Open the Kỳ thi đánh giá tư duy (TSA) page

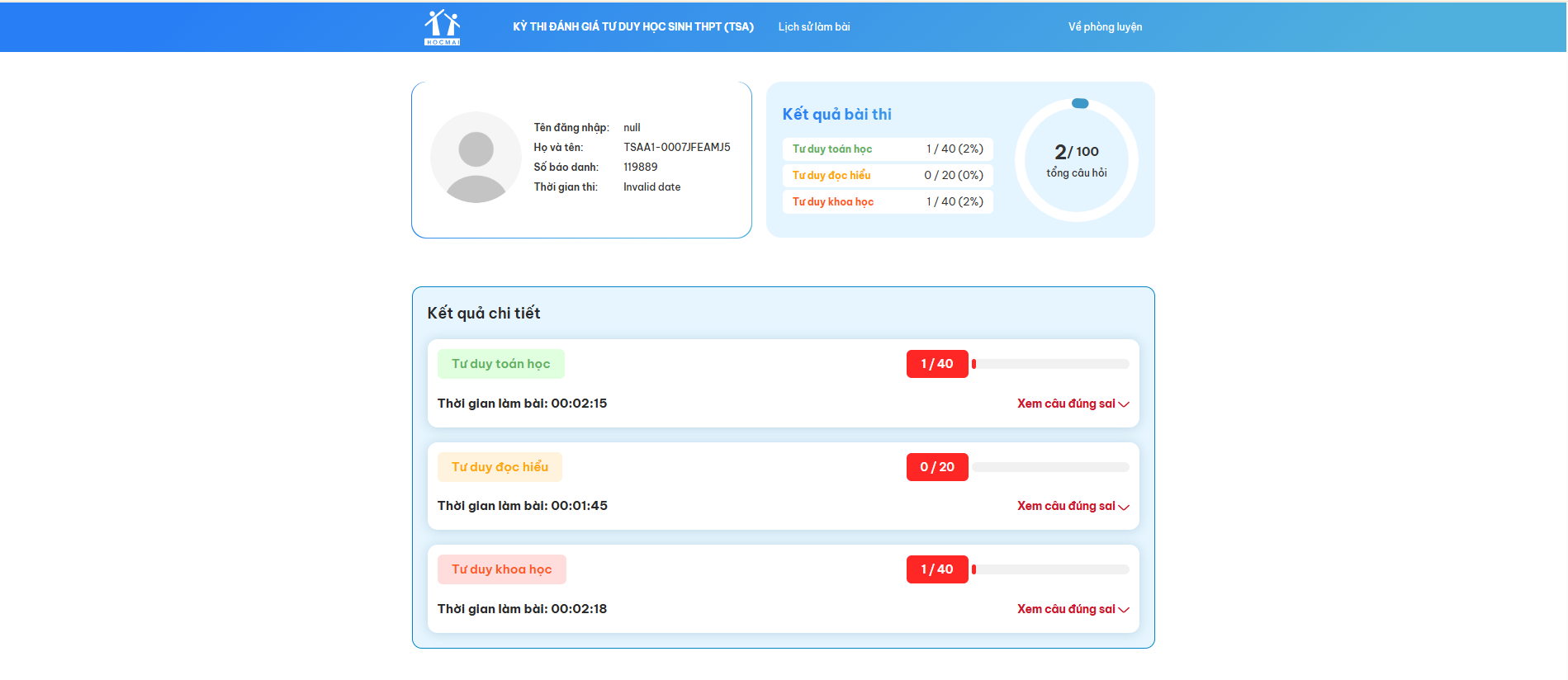click(x=632, y=27)
